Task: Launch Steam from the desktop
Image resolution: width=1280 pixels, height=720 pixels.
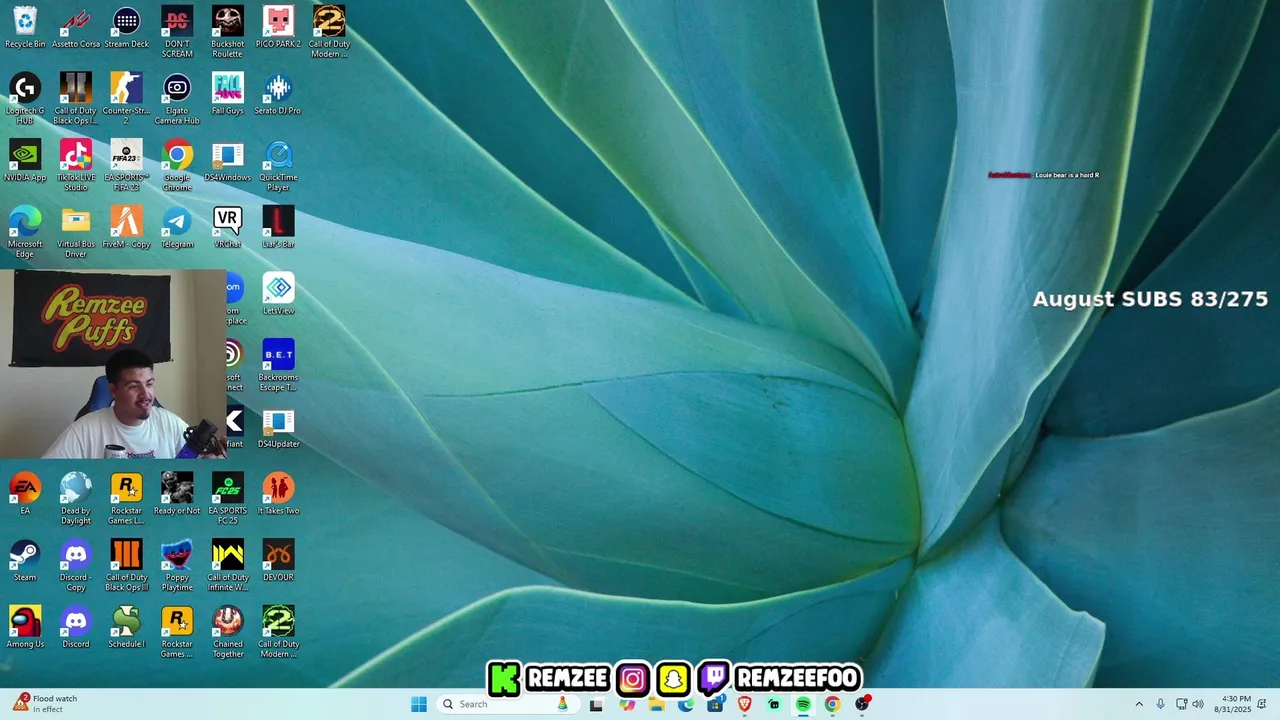Action: pos(25,561)
